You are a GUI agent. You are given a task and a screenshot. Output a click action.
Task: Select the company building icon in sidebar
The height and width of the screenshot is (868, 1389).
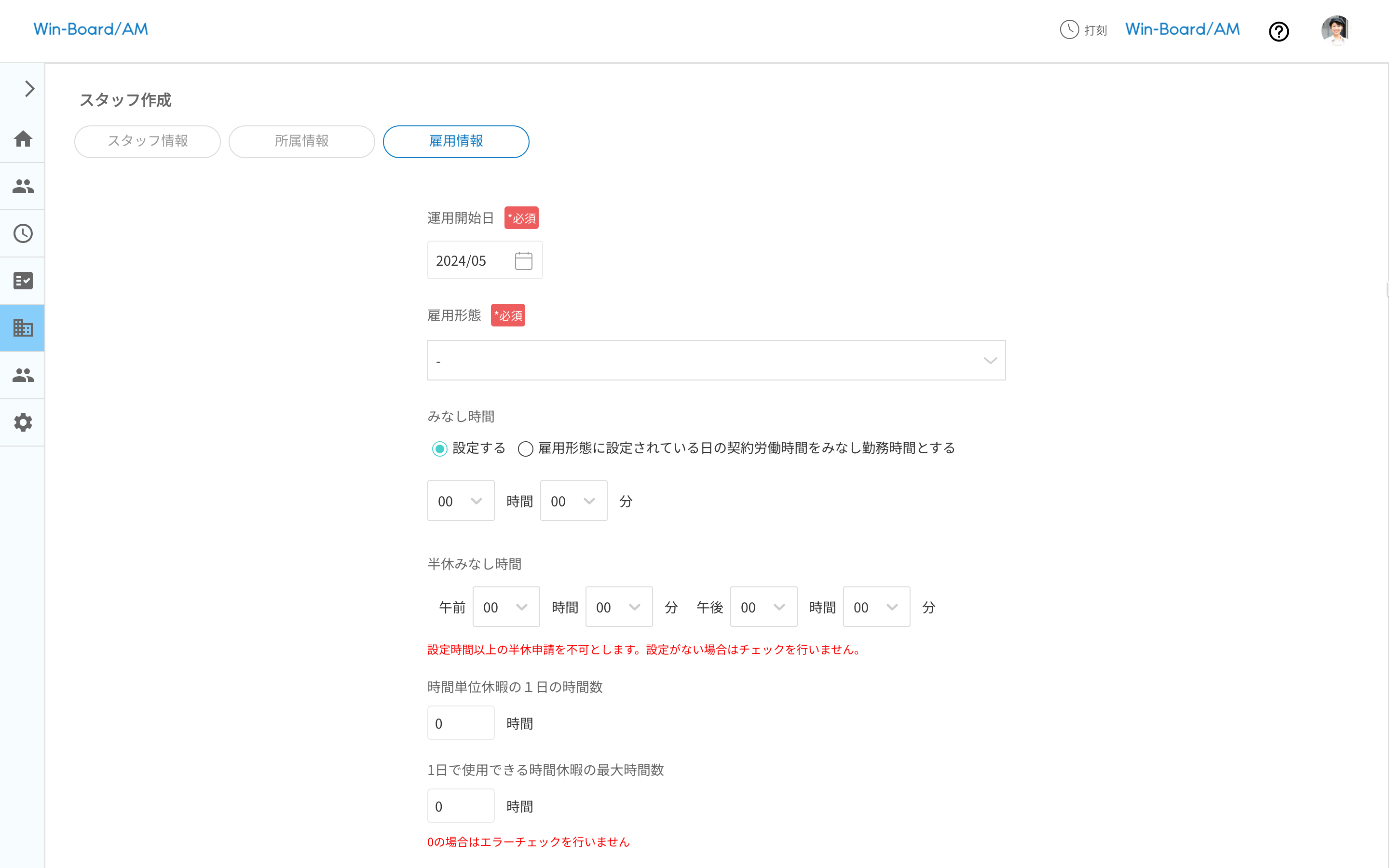22,327
